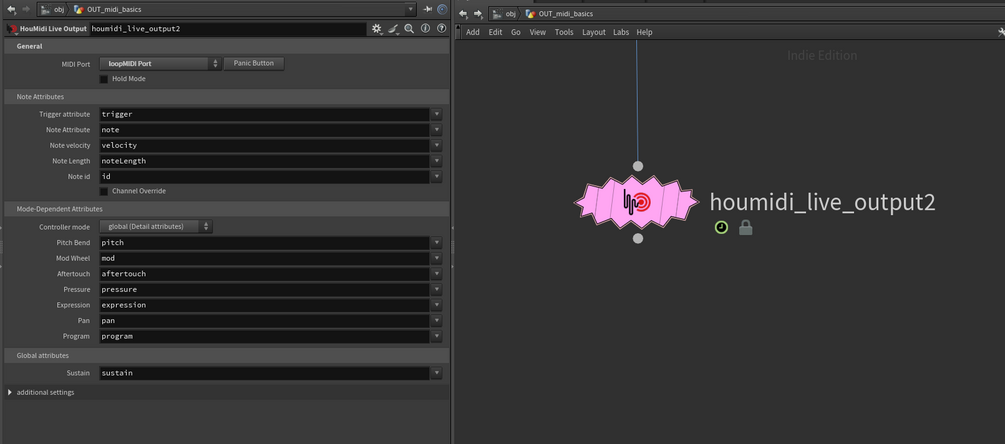Enable the Hold Mode checkbox
The width and height of the screenshot is (1005, 444).
click(x=104, y=79)
